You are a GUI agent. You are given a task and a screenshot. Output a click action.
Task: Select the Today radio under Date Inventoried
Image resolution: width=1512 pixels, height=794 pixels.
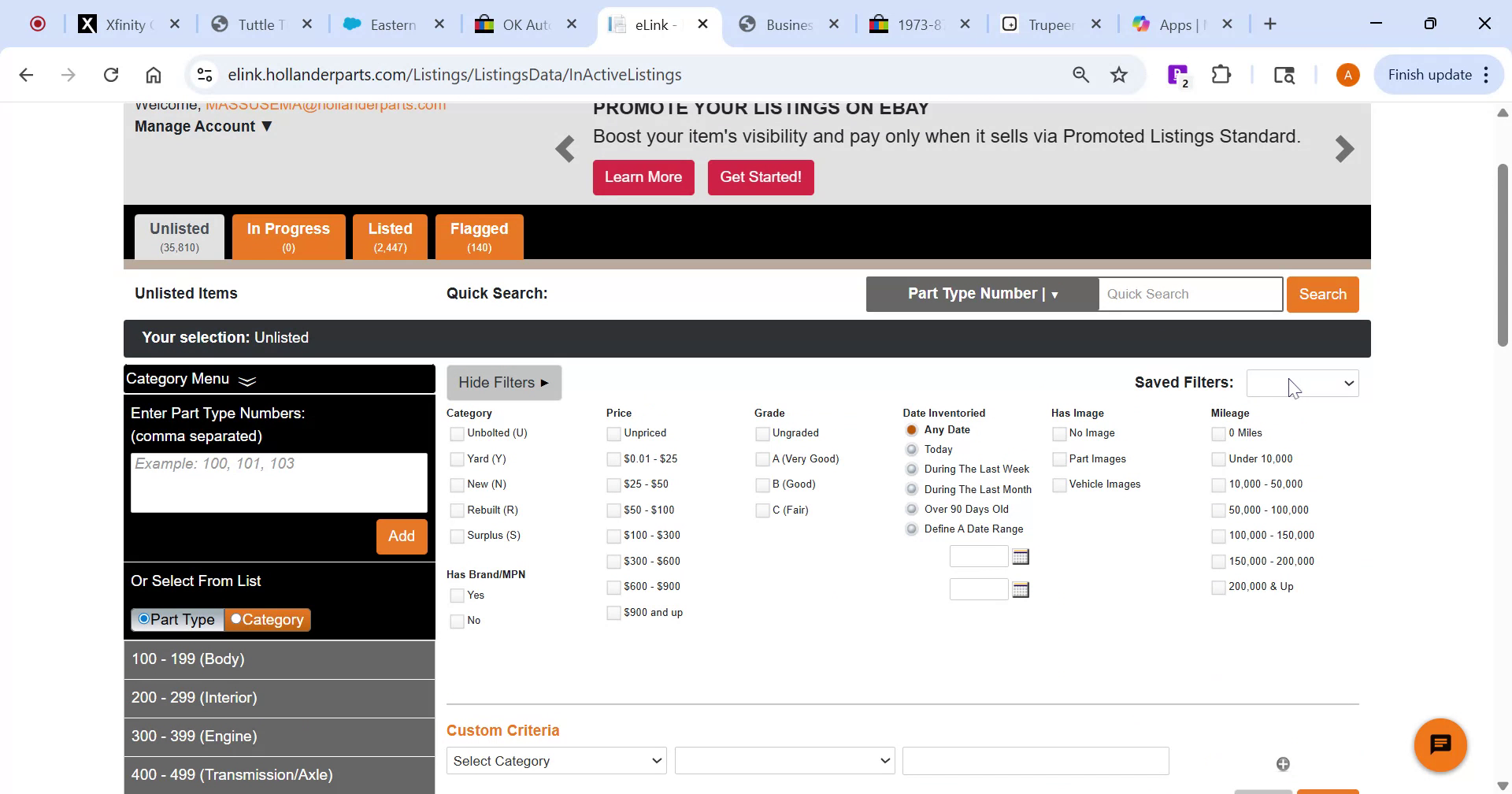click(911, 449)
